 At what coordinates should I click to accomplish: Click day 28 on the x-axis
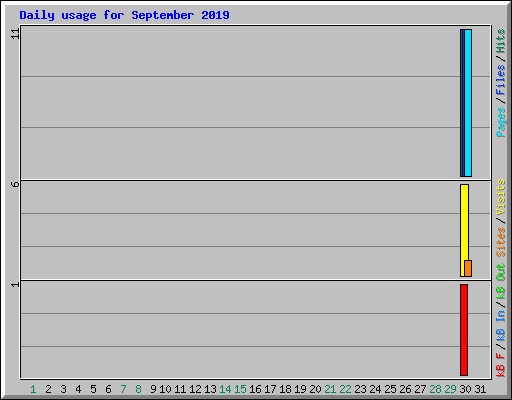[435, 389]
